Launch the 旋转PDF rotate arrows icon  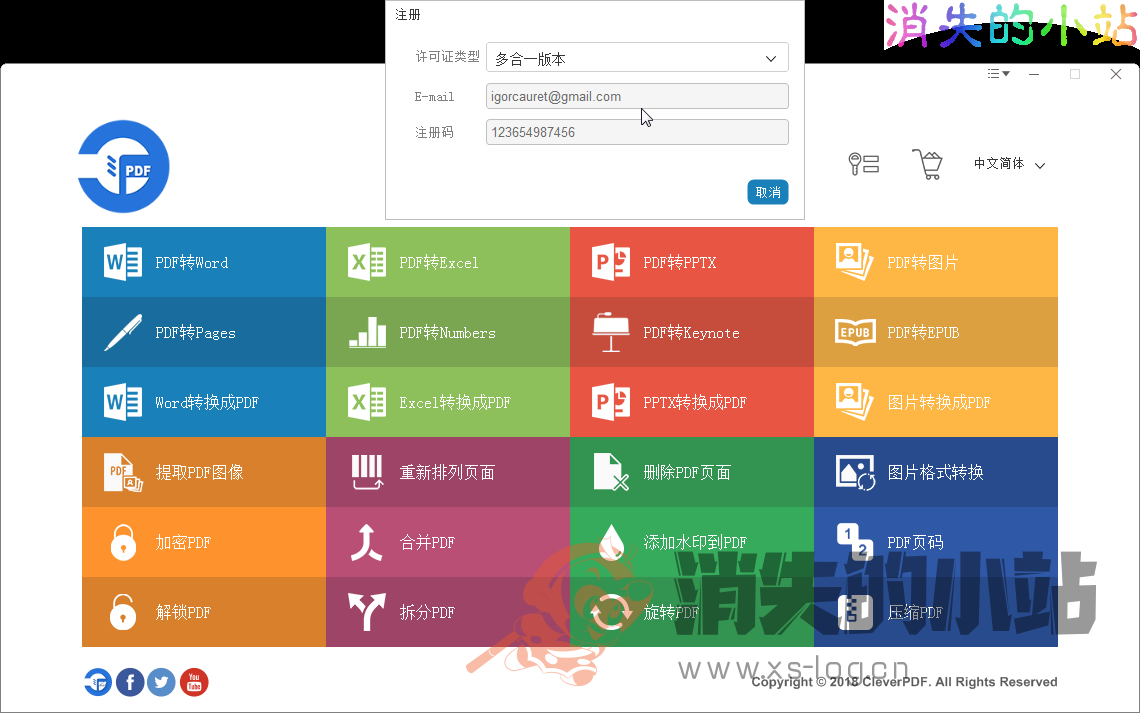(611, 612)
